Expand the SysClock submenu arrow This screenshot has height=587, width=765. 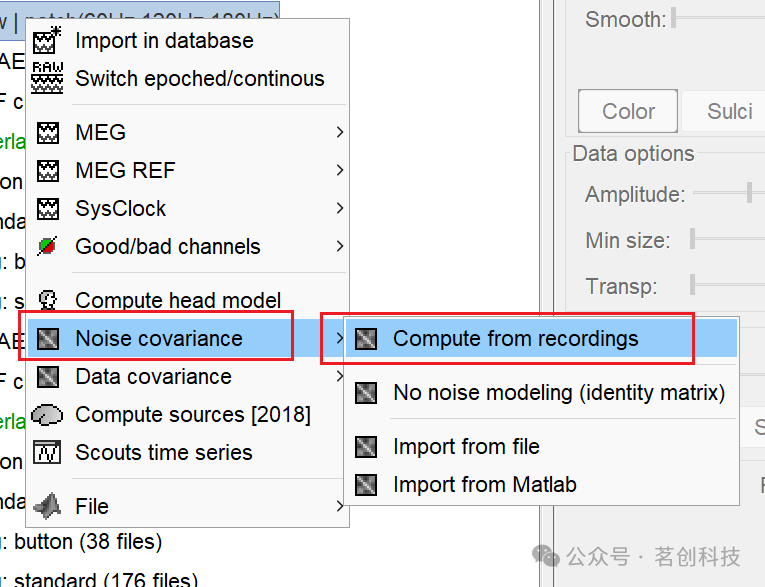tap(340, 208)
